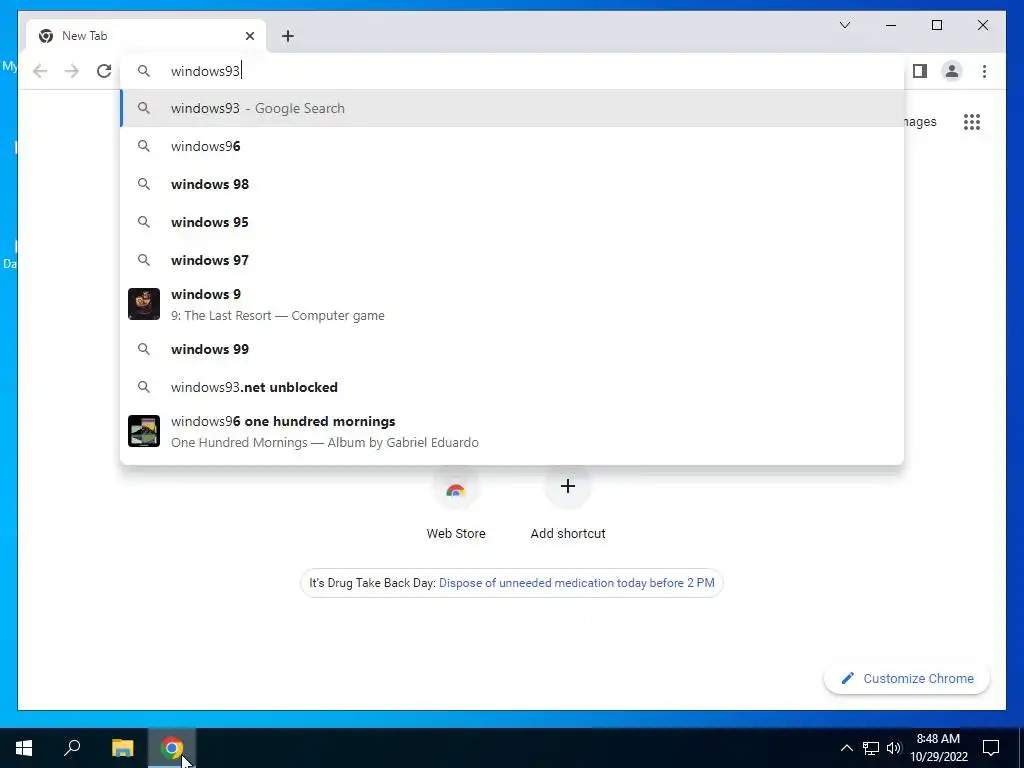
Task: Choose the windows 98 suggestion
Action: coord(512,184)
